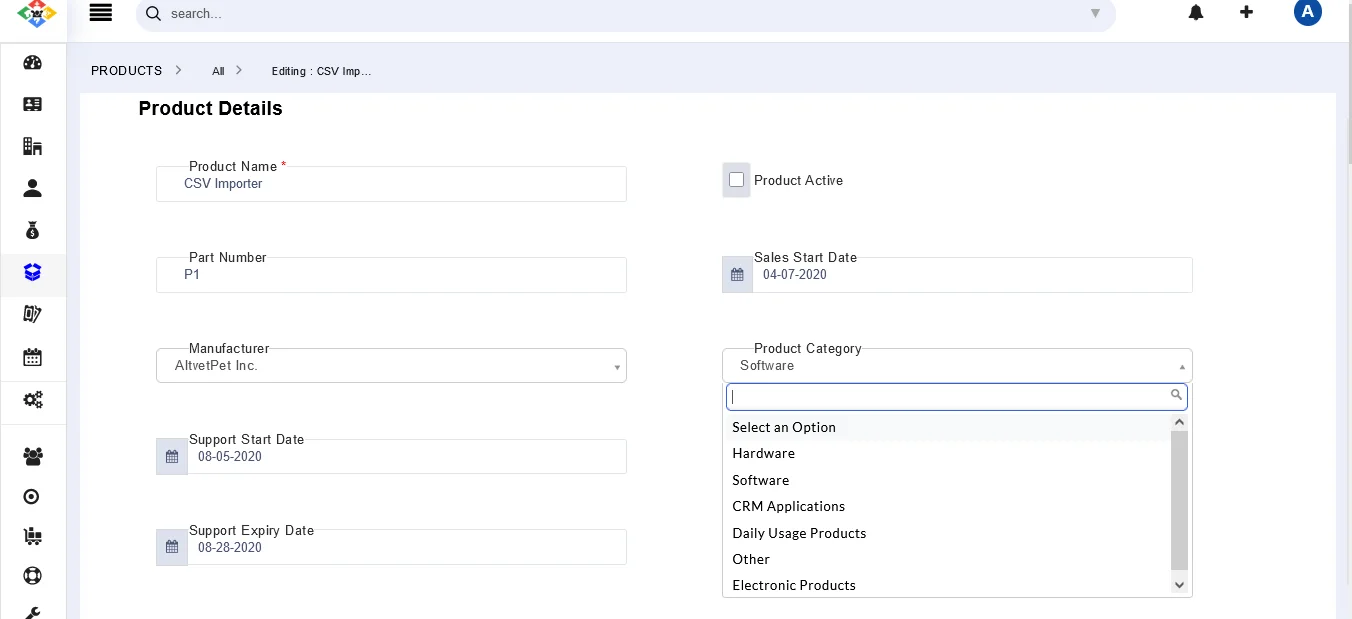The width and height of the screenshot is (1352, 619).
Task: Open the Opportunities money-bag sidebar icon
Action: pos(32,230)
